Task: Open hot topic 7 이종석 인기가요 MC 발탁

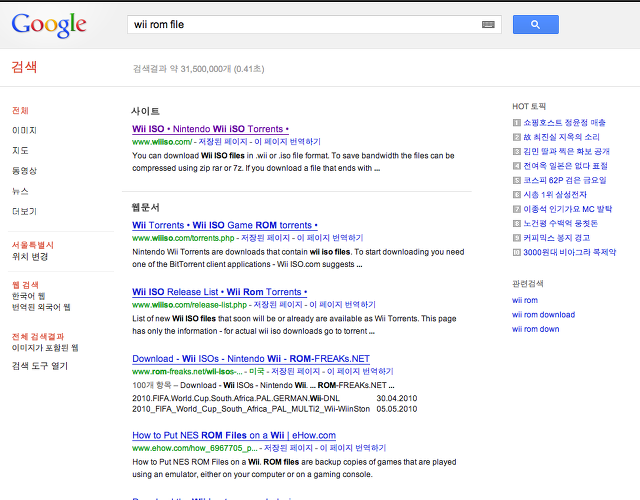Action: point(568,209)
